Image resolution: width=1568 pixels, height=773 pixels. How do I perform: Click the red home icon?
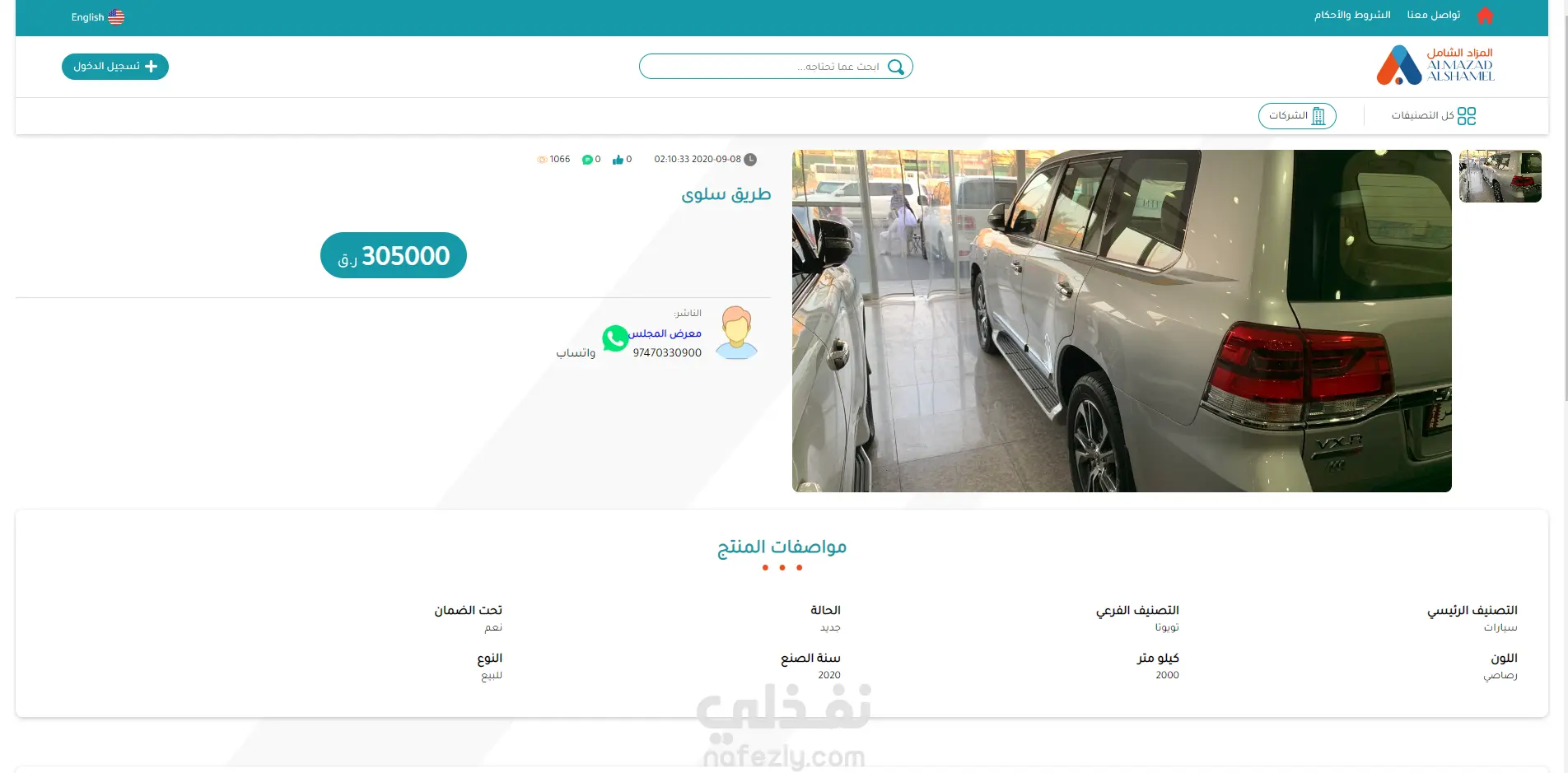(x=1485, y=16)
